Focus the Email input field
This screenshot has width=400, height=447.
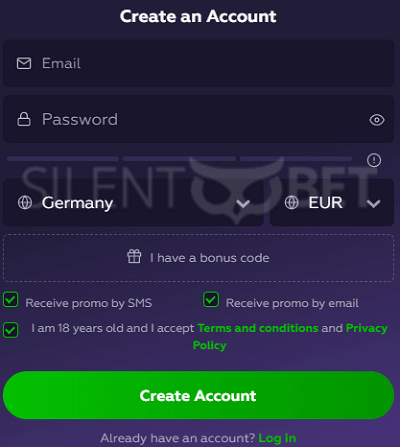(x=198, y=63)
